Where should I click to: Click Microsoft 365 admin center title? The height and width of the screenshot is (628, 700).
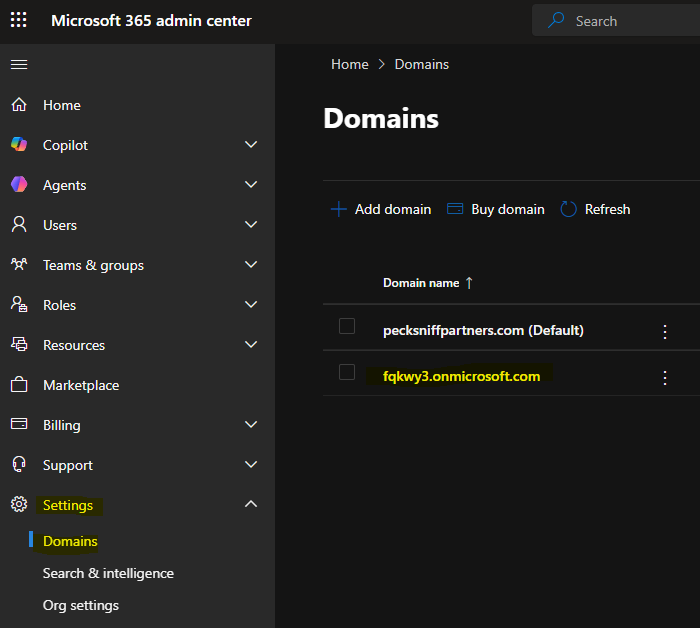tap(151, 21)
